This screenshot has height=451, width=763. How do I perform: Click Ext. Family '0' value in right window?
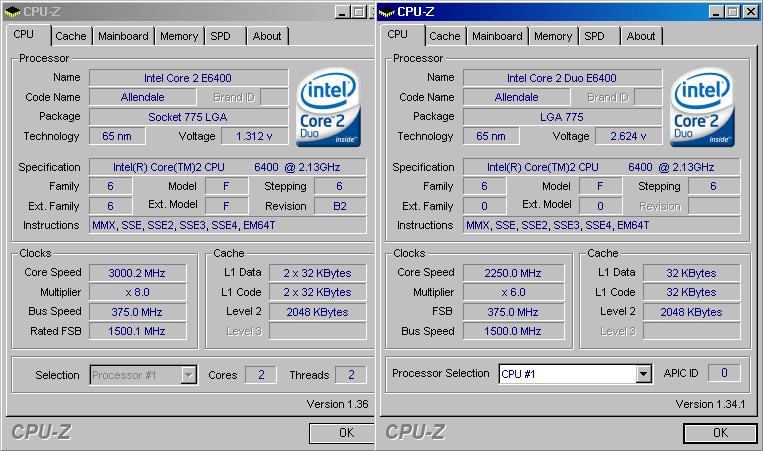485,206
